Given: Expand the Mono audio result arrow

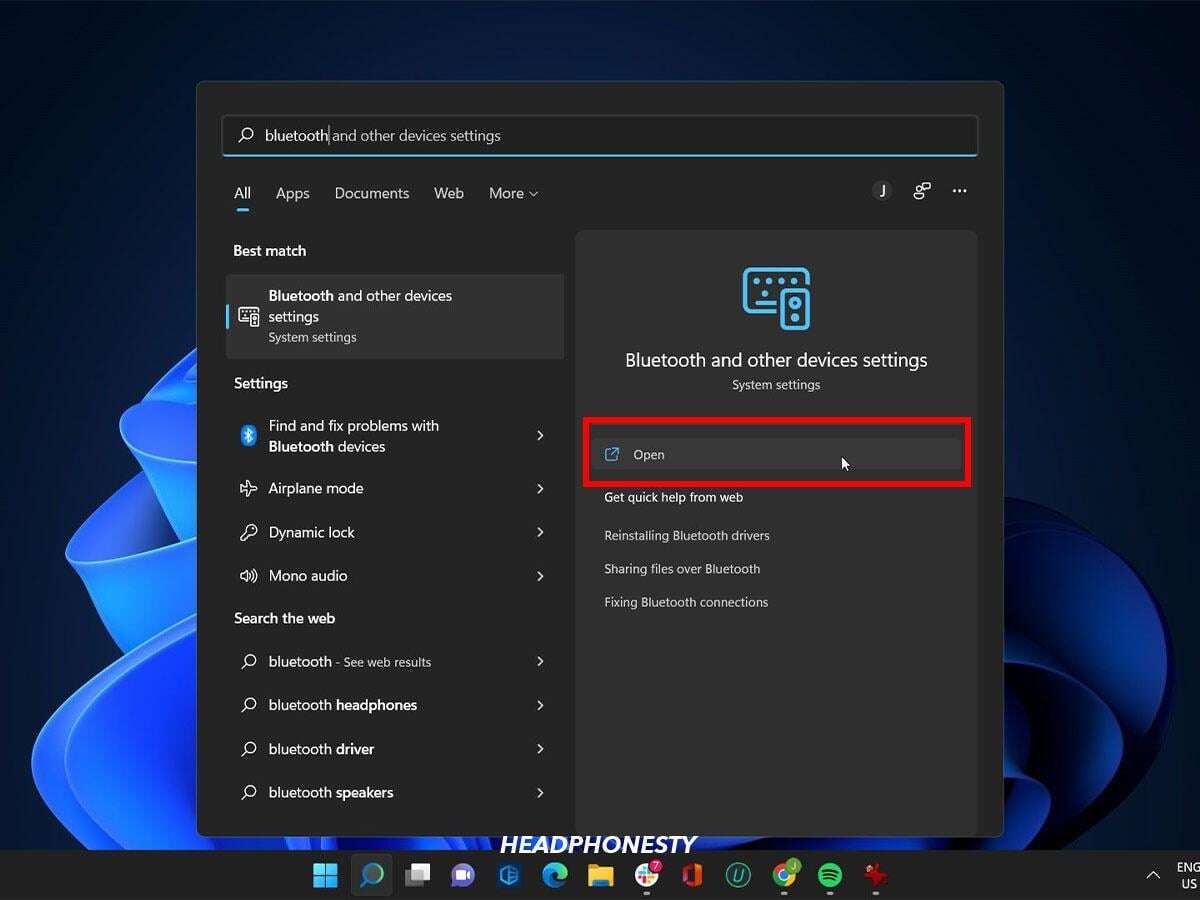Looking at the screenshot, I should click(540, 576).
